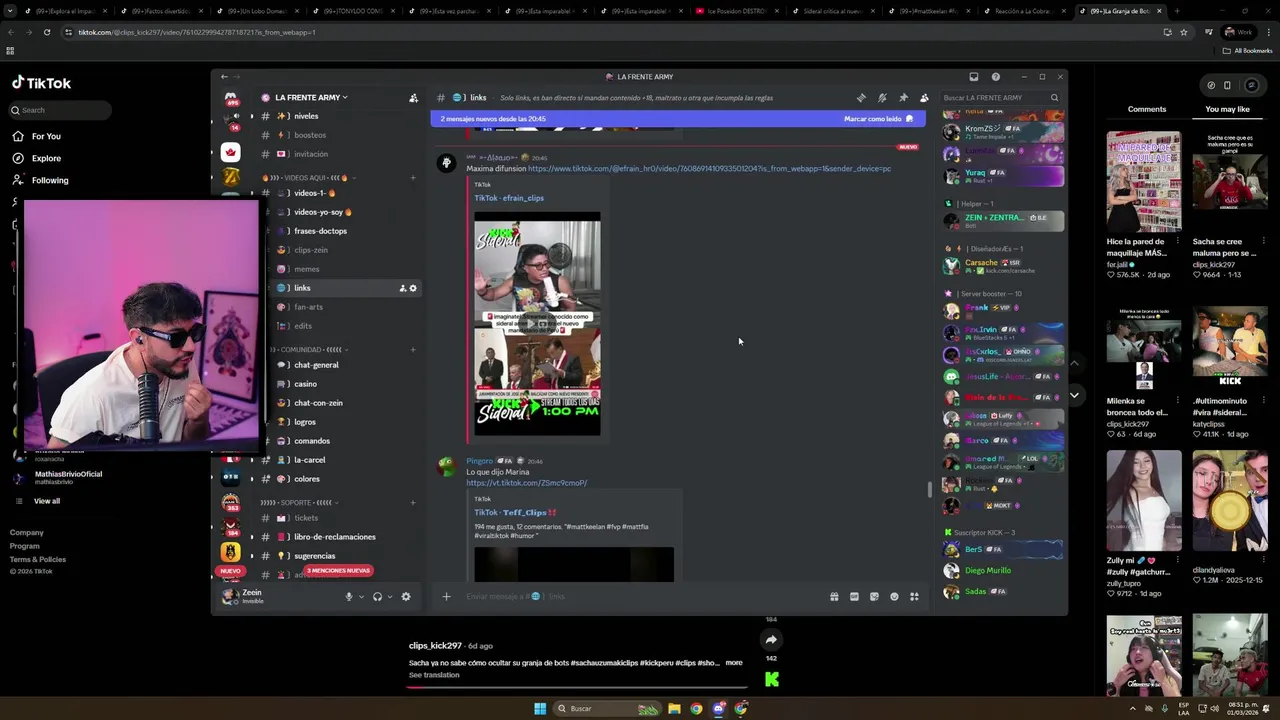This screenshot has width=1280, height=720.
Task: Click TikTok video progress bar
Action: coord(577,689)
